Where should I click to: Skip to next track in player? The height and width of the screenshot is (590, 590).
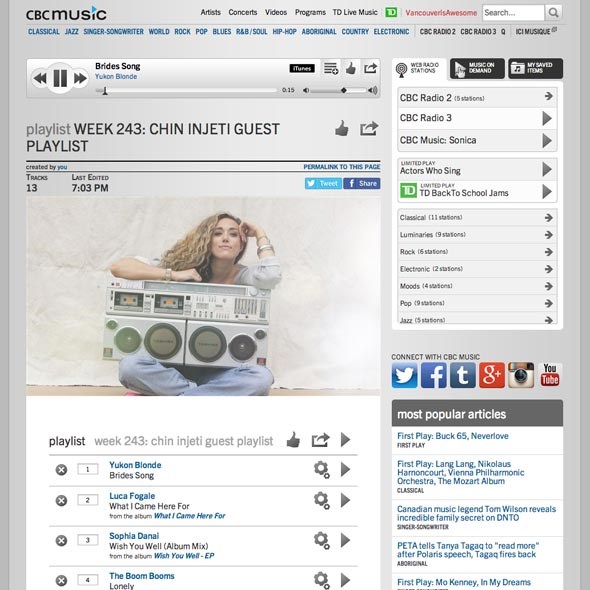pyautogui.click(x=80, y=78)
